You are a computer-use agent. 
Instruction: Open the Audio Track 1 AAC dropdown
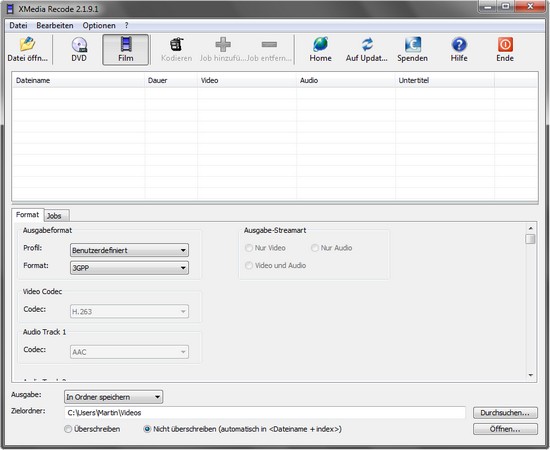[129, 352]
